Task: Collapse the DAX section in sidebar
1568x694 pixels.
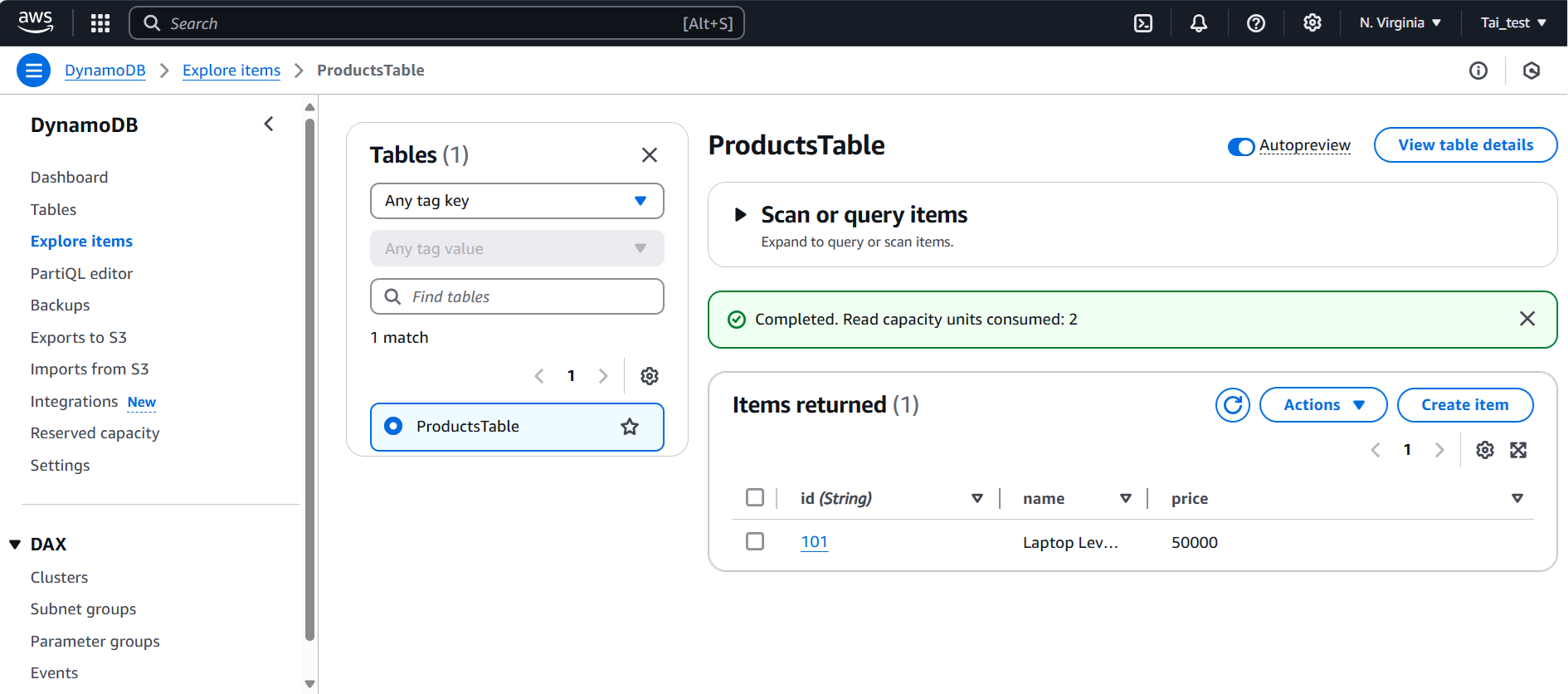Action: [15, 545]
